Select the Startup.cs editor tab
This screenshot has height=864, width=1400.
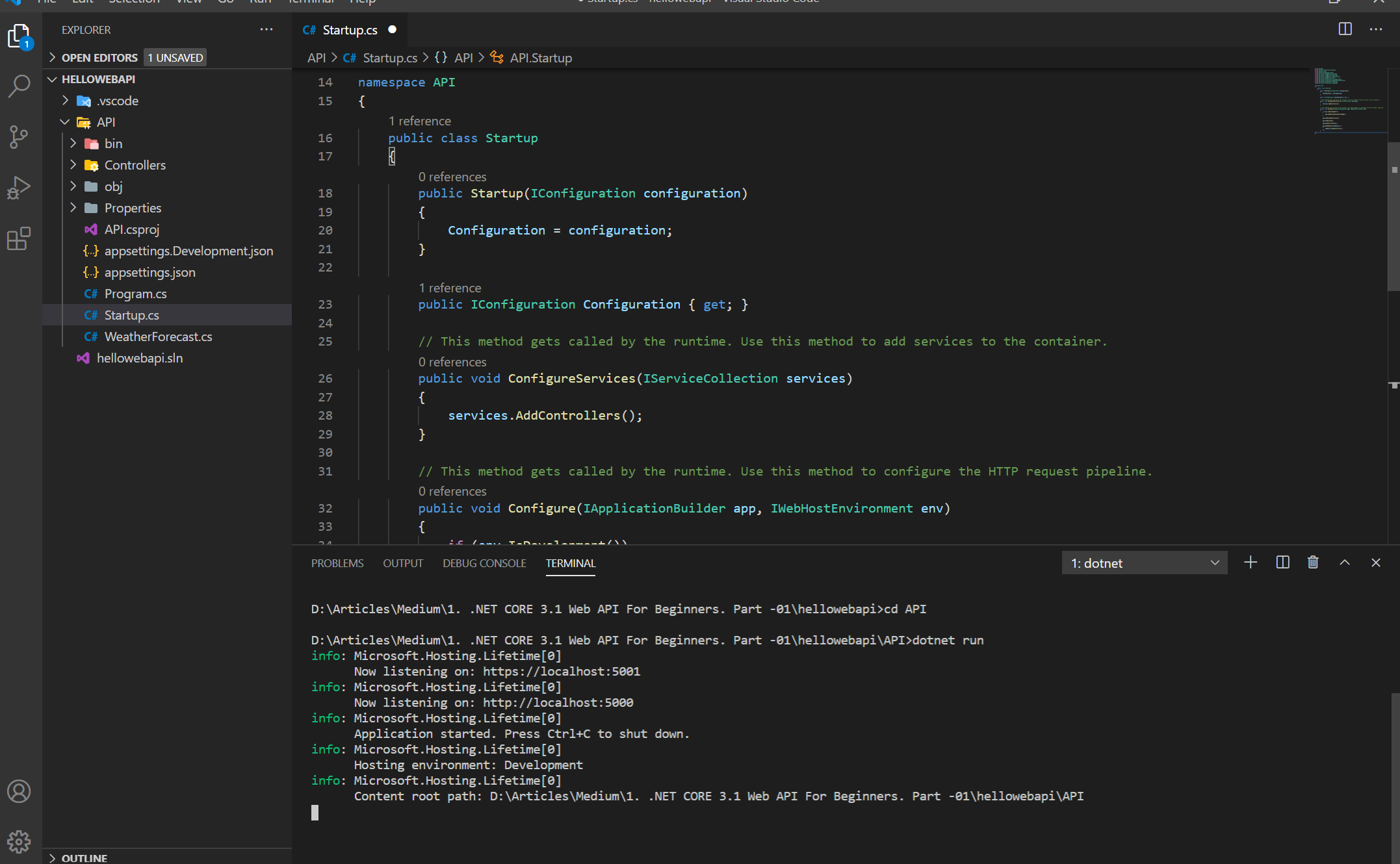click(350, 29)
